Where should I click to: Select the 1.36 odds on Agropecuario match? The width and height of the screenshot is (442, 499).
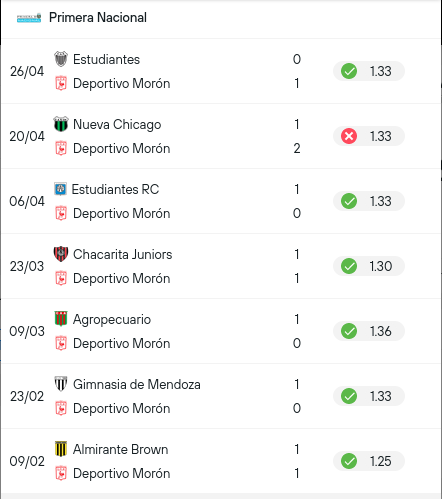(369, 331)
